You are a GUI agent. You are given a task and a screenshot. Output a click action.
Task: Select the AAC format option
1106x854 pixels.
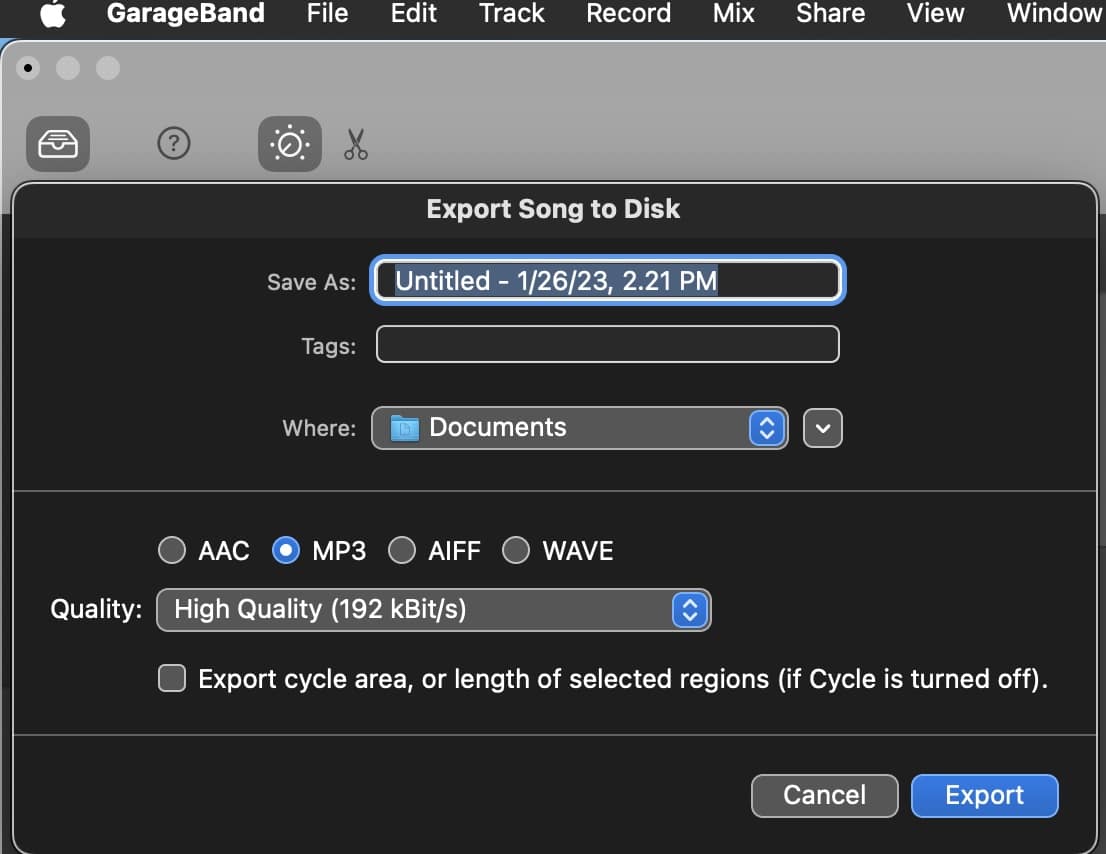[x=172, y=551]
